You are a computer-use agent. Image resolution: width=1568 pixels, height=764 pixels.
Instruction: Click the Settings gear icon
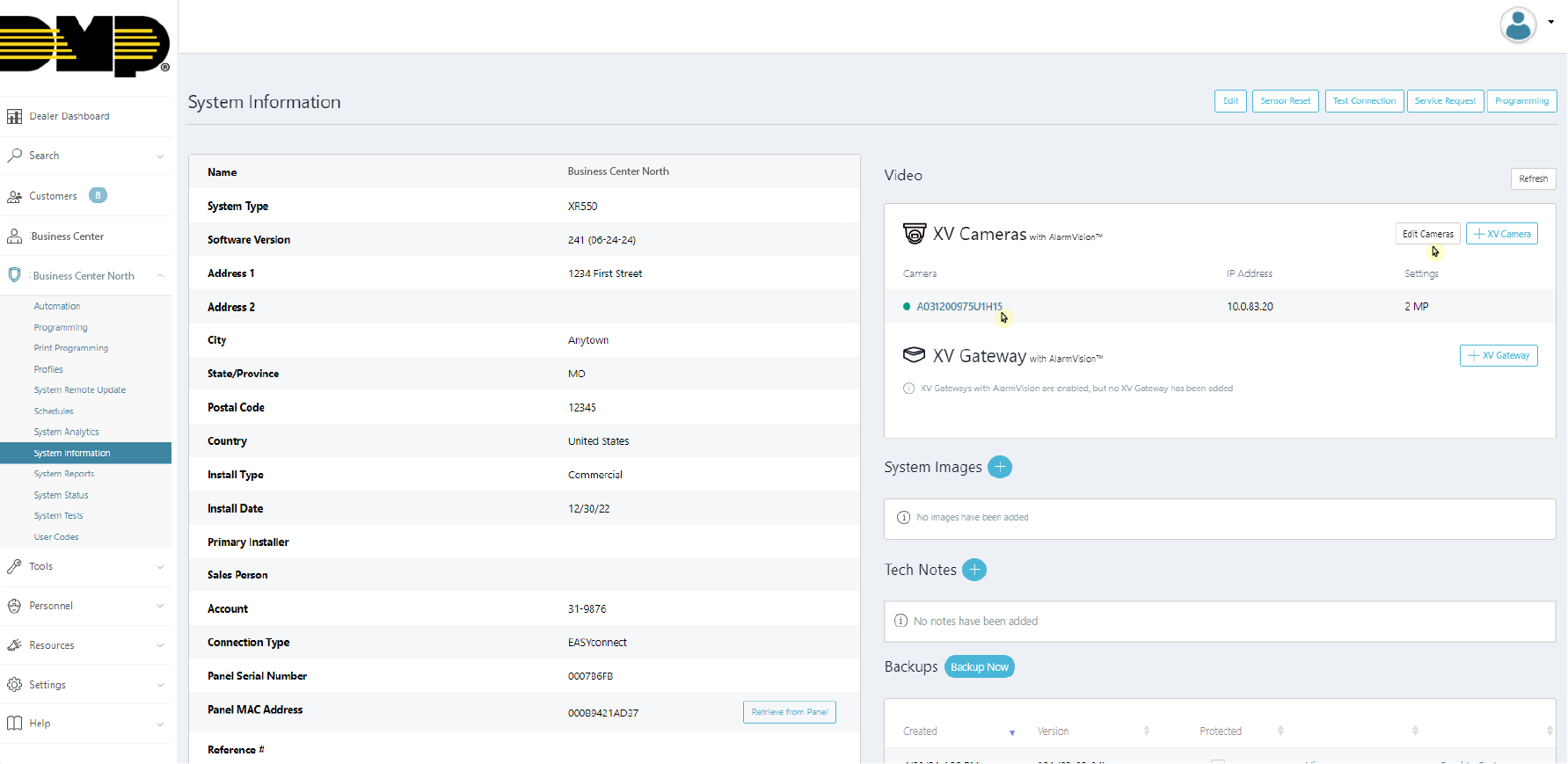14,685
